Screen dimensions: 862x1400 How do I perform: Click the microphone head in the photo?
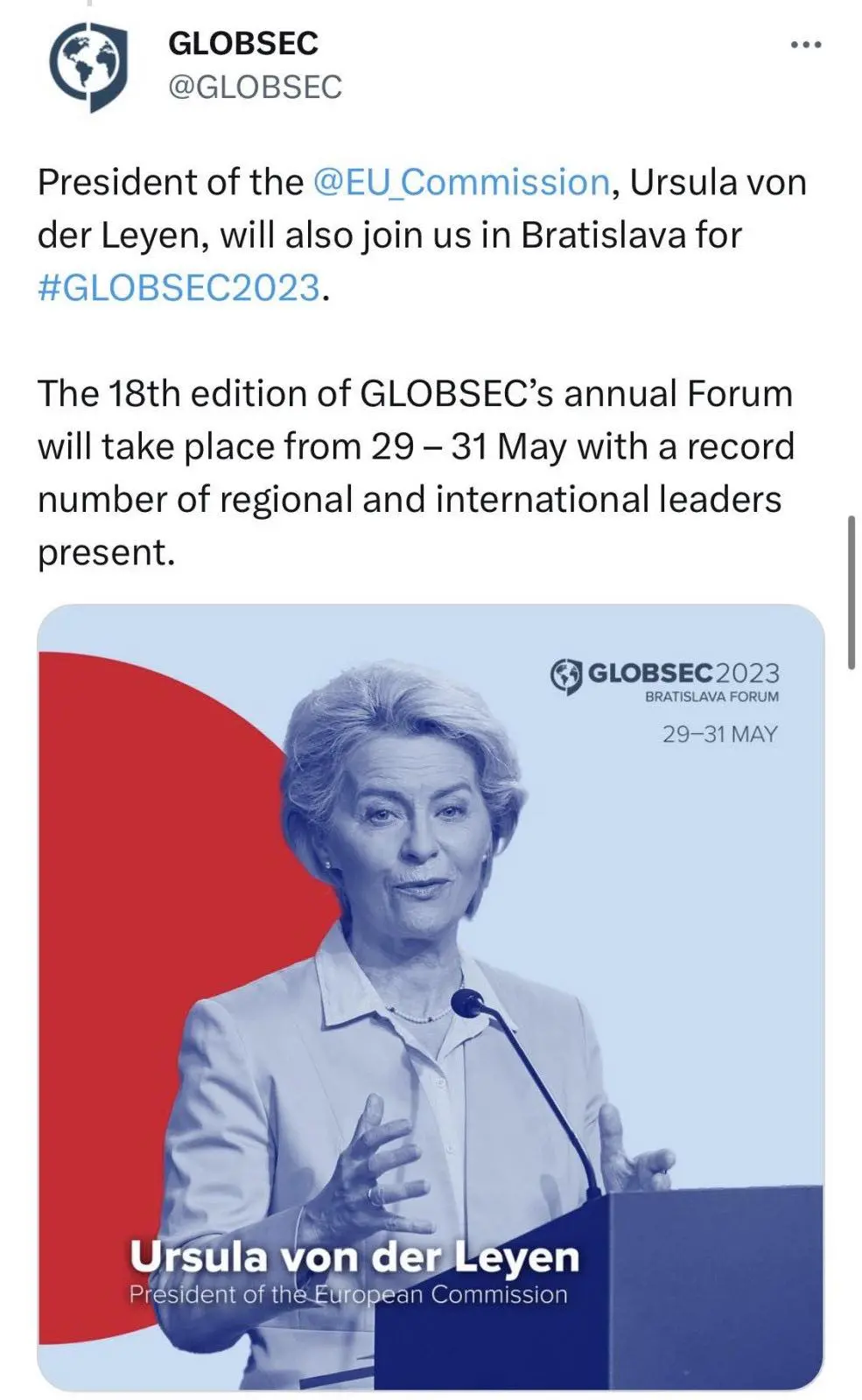pos(467,1003)
